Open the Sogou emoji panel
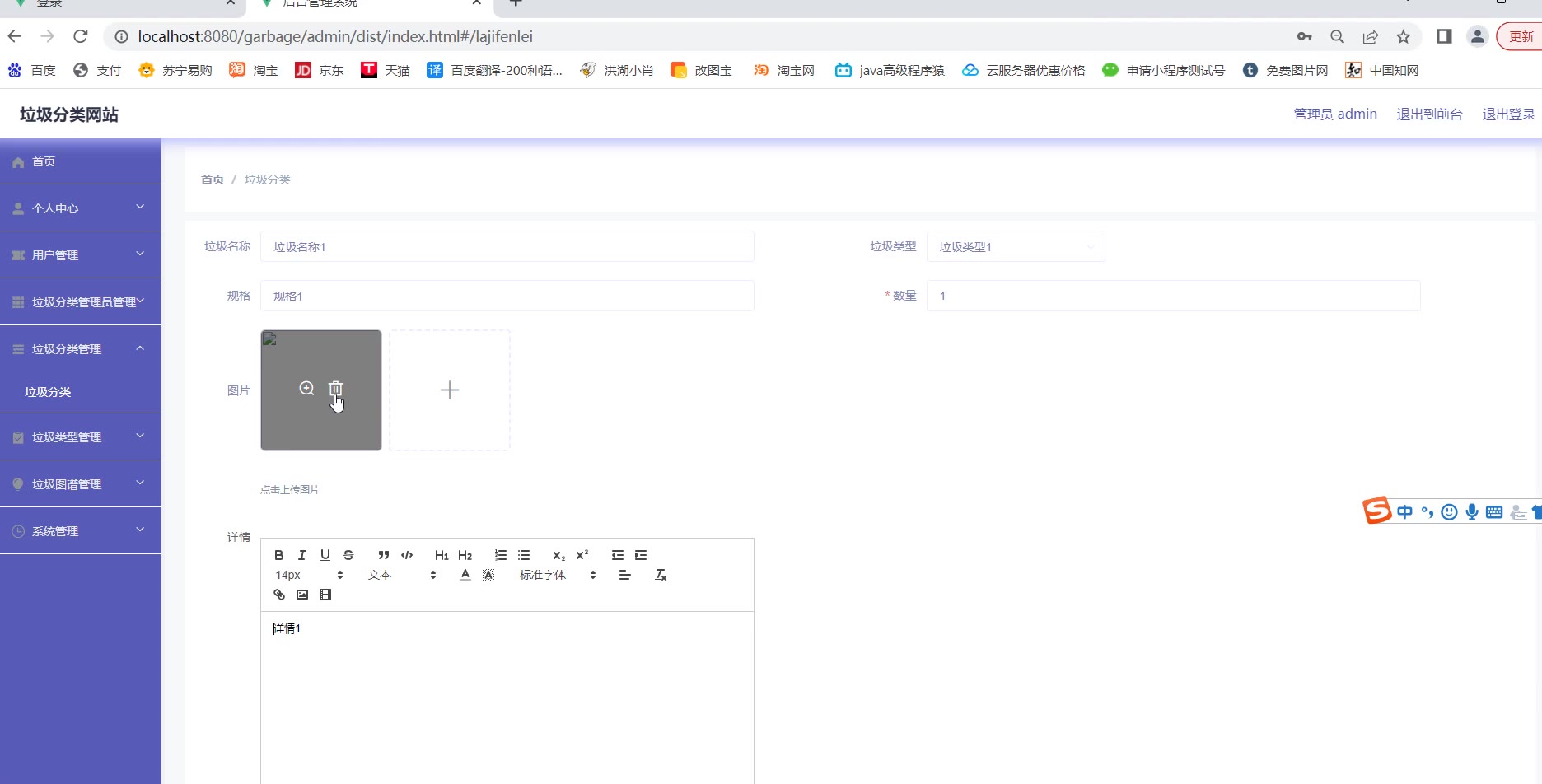 (1450, 512)
